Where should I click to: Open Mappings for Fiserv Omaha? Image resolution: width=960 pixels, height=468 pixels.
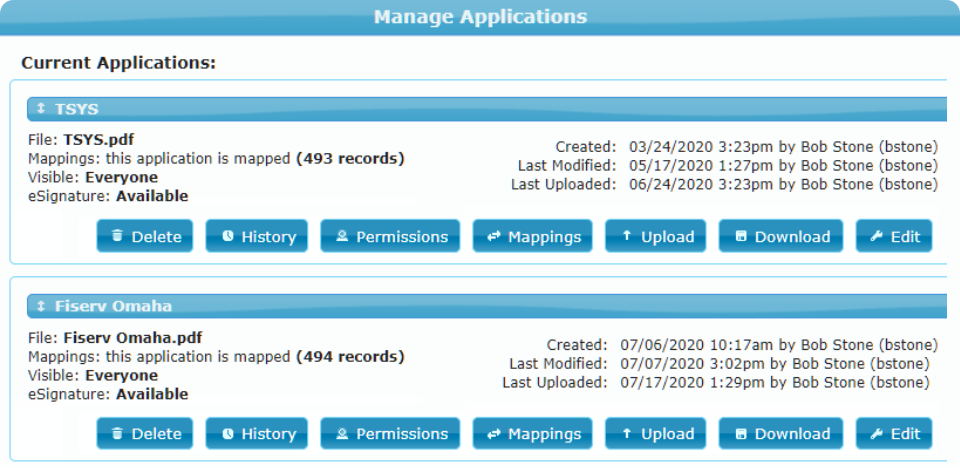(x=533, y=434)
